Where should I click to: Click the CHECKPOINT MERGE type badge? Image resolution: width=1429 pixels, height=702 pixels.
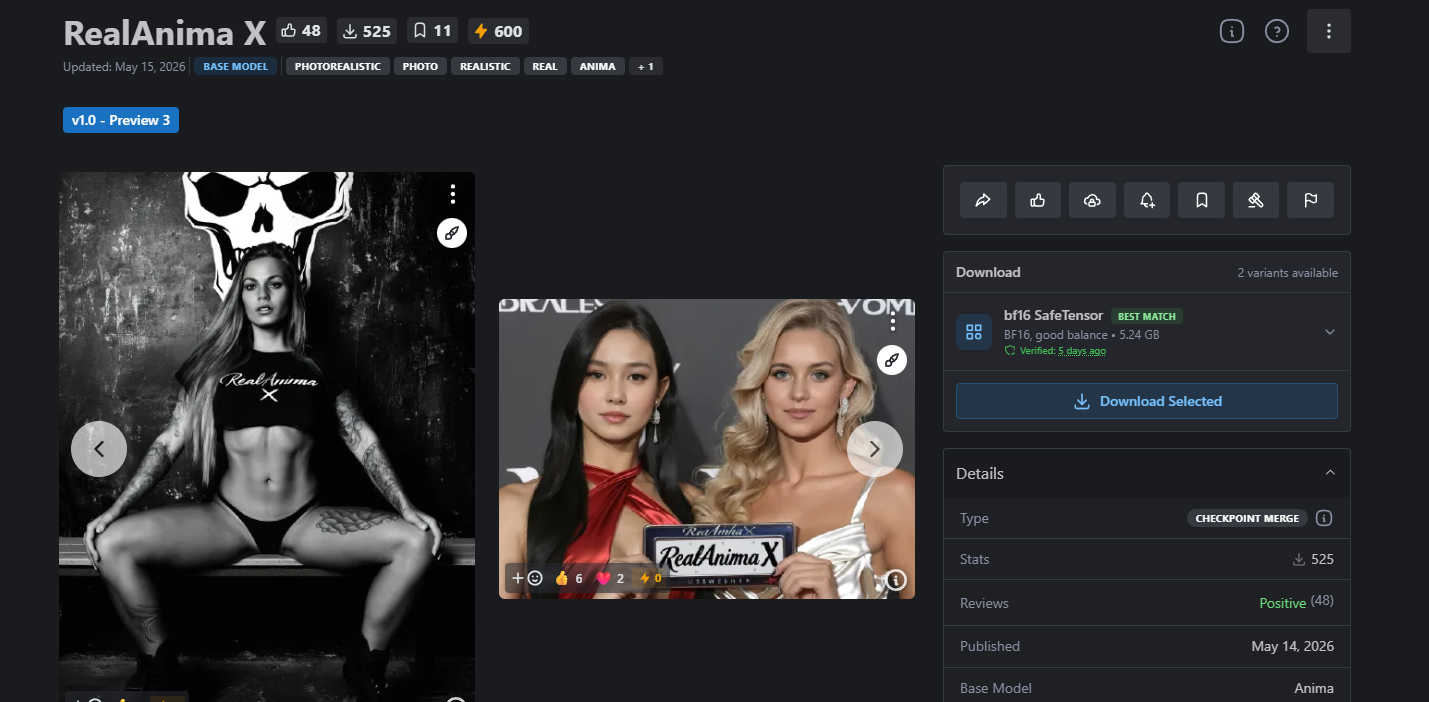(x=1248, y=518)
